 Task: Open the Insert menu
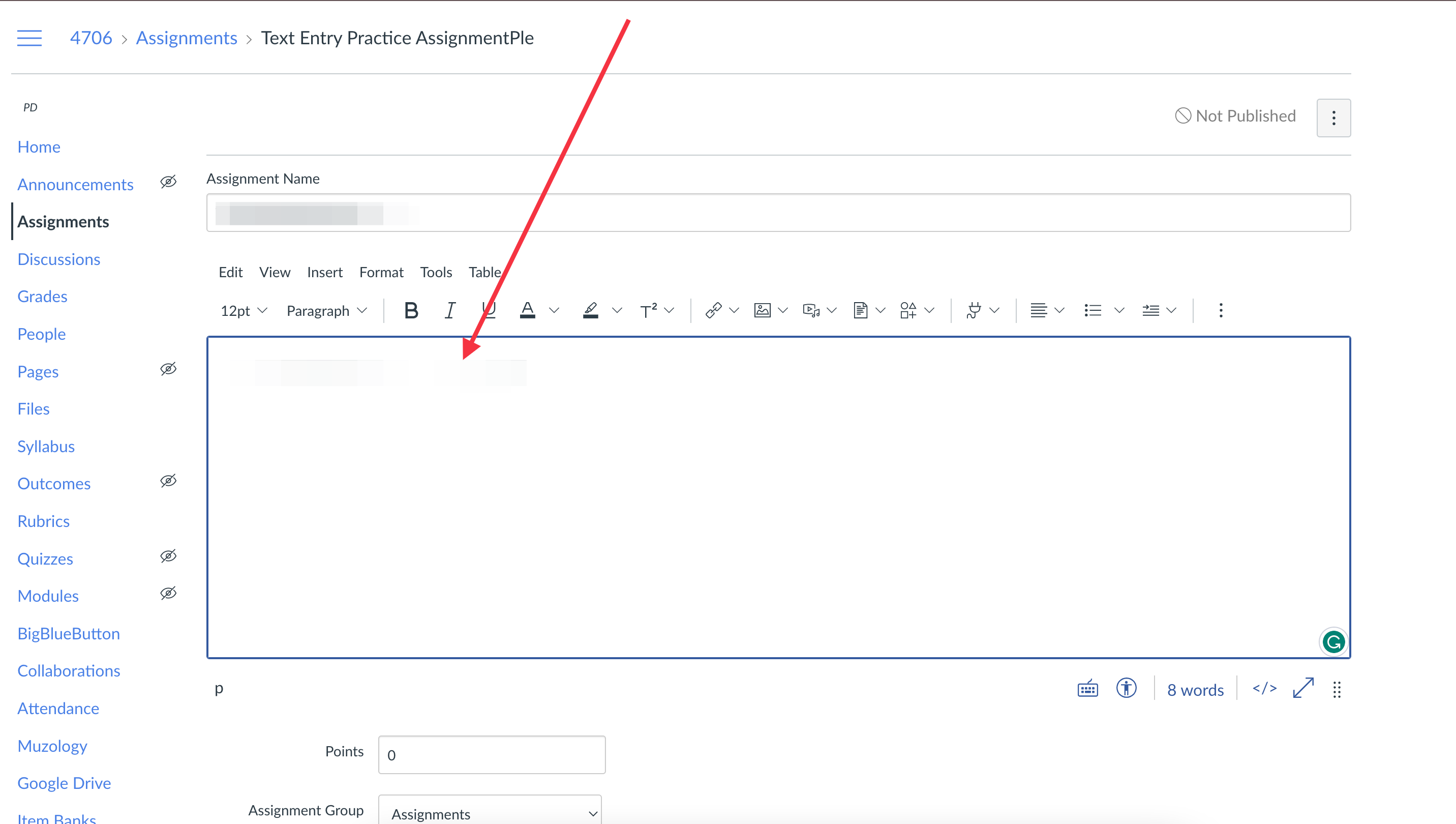pyautogui.click(x=325, y=272)
